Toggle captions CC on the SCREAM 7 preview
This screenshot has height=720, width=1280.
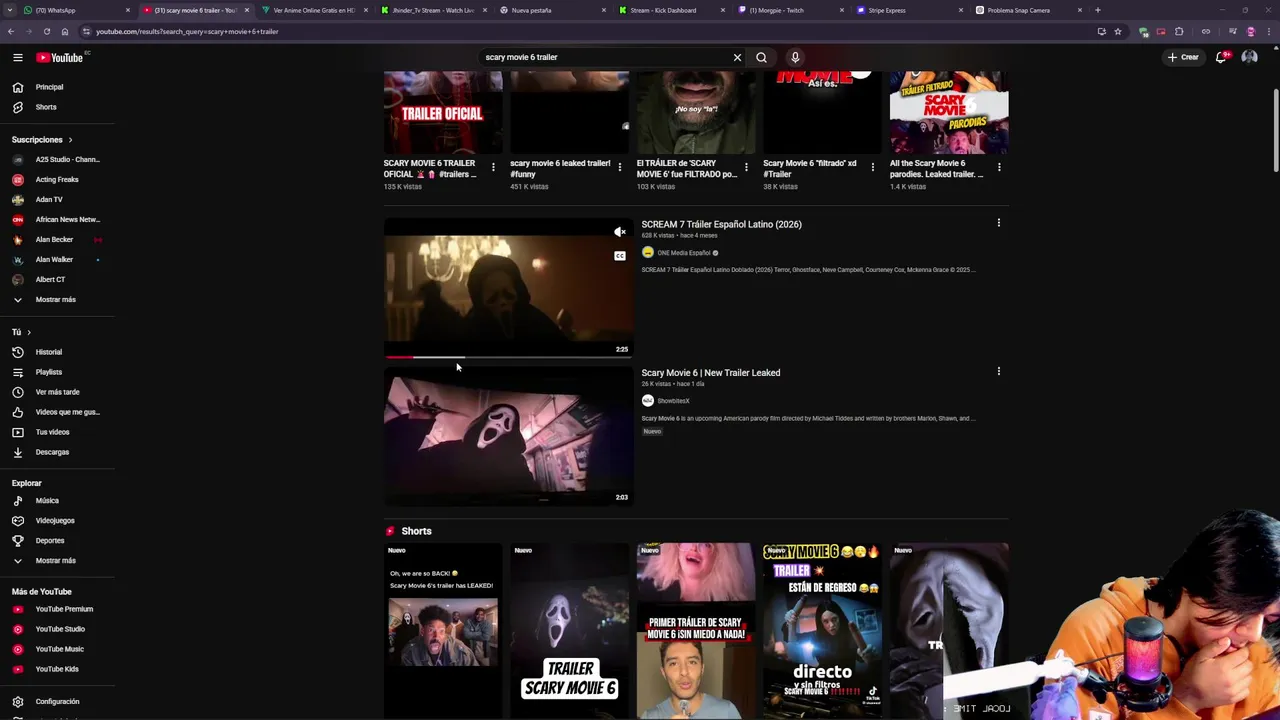pos(620,256)
